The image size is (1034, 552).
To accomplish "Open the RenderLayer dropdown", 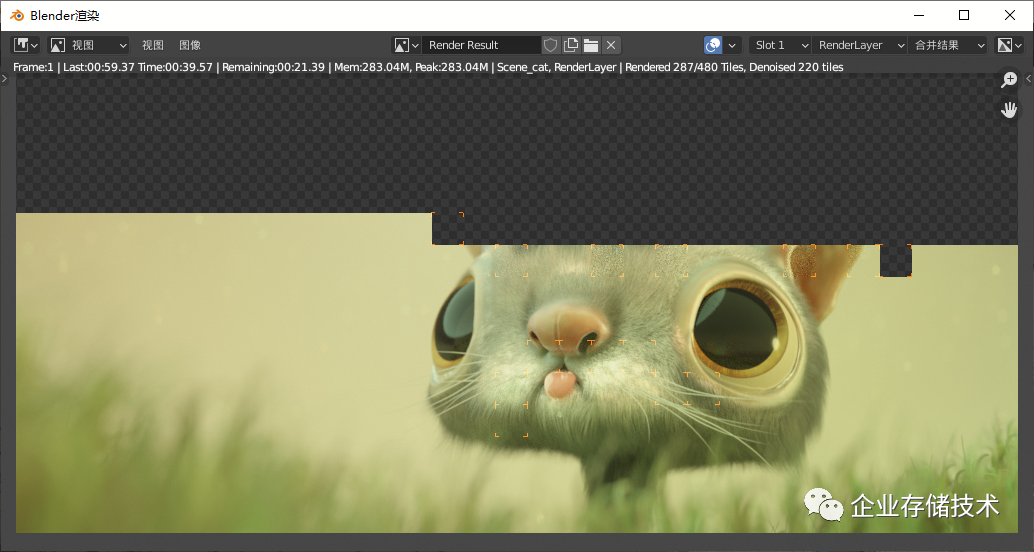I will 860,45.
